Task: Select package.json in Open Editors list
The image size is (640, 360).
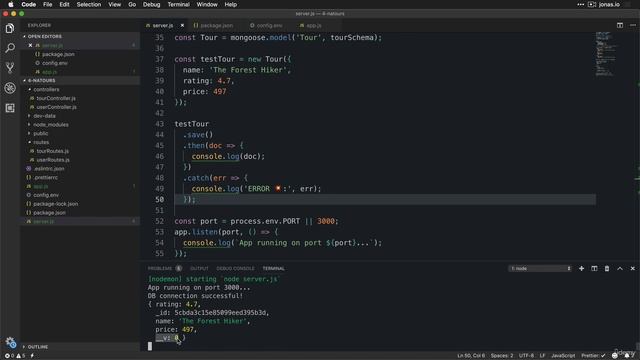Action: pos(58,54)
